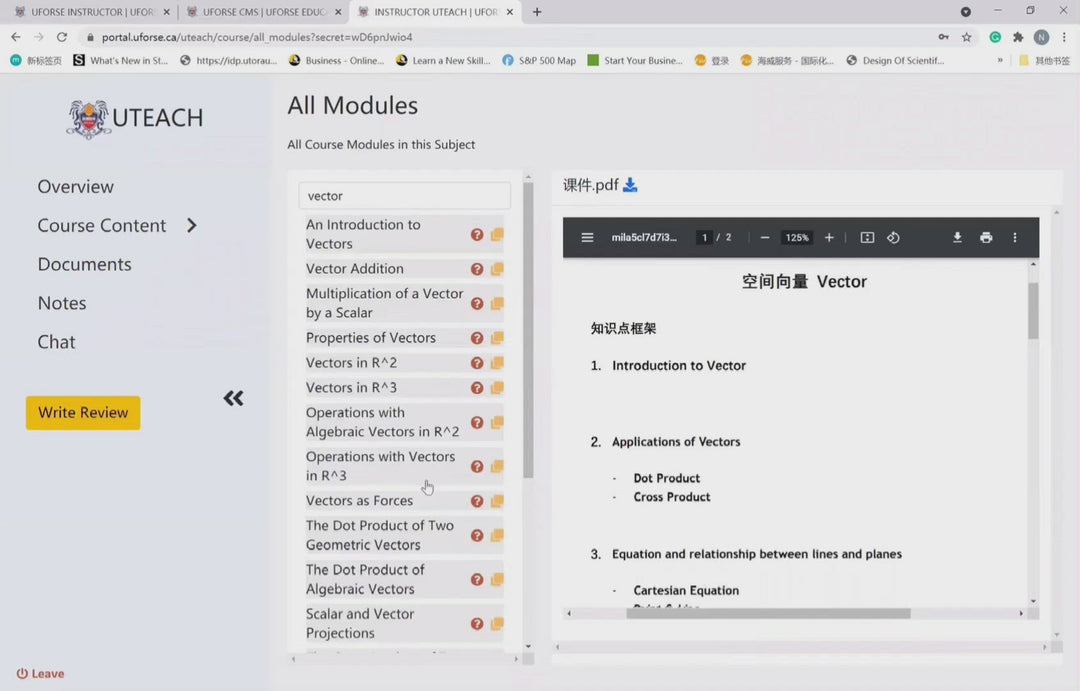Click the Write Review button
Image resolution: width=1080 pixels, height=691 pixels.
pos(83,413)
